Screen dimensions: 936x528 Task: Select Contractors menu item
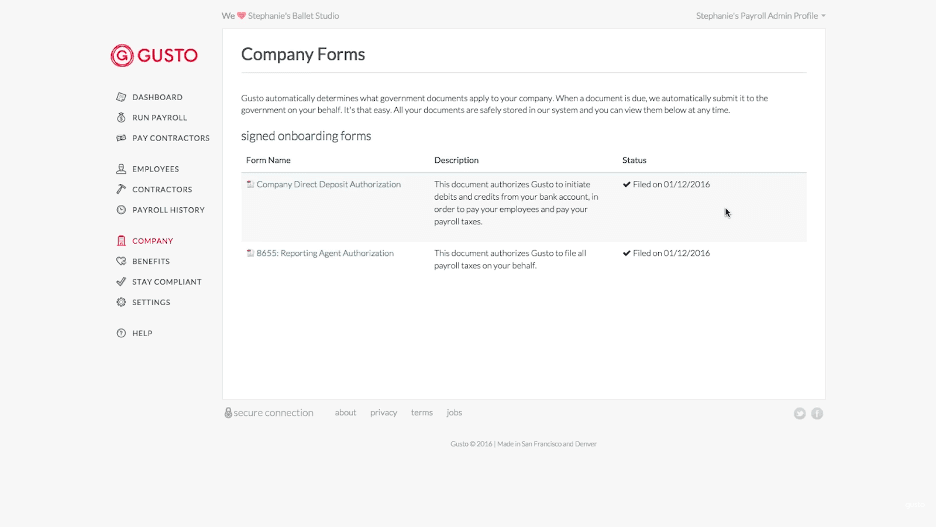pyautogui.click(x=162, y=189)
